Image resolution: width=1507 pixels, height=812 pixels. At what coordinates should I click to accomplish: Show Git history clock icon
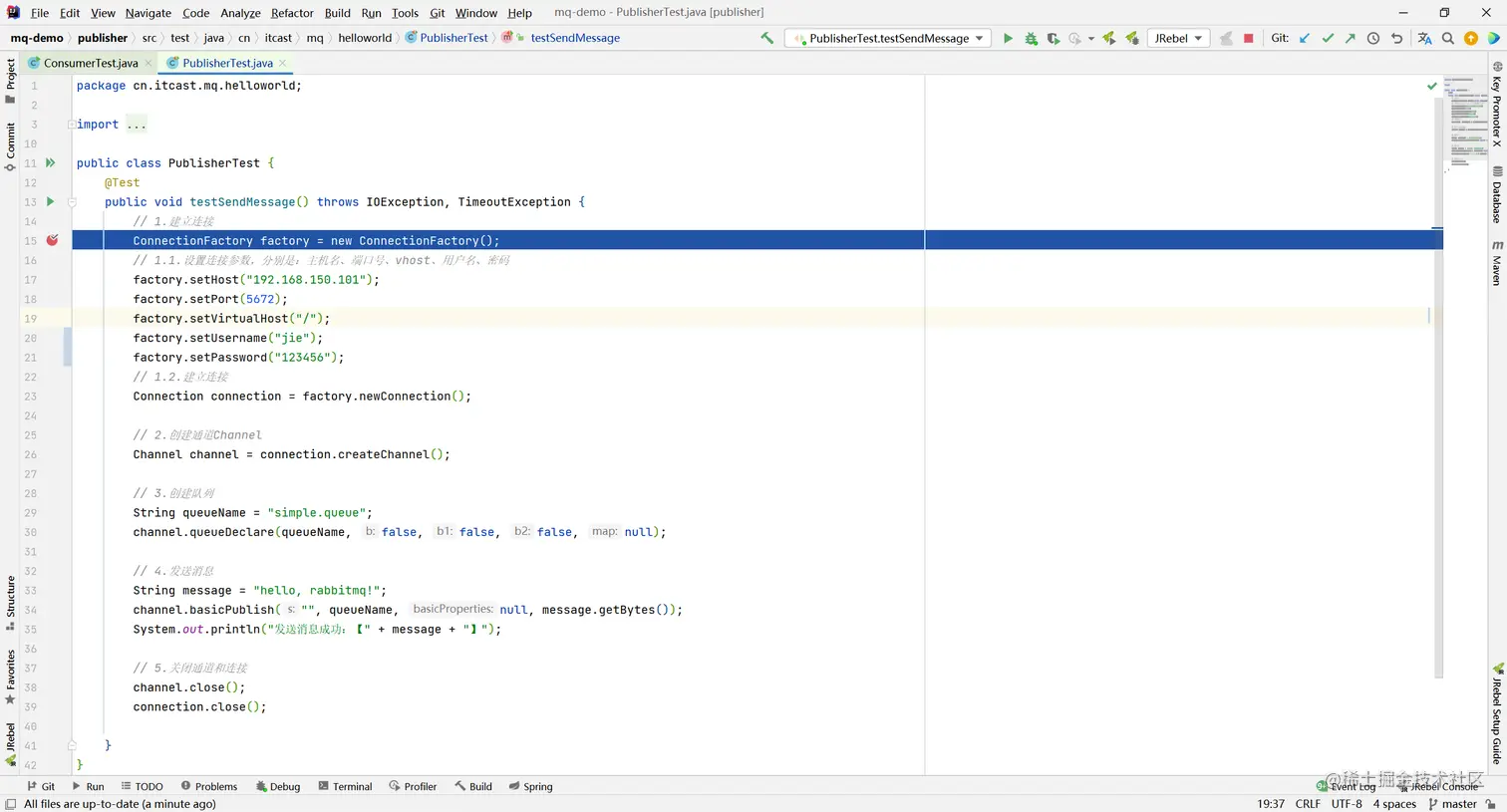click(x=1372, y=38)
